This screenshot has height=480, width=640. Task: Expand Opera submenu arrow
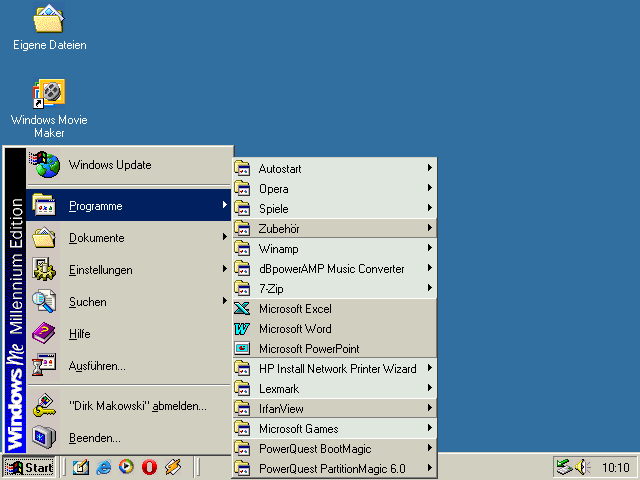429,188
